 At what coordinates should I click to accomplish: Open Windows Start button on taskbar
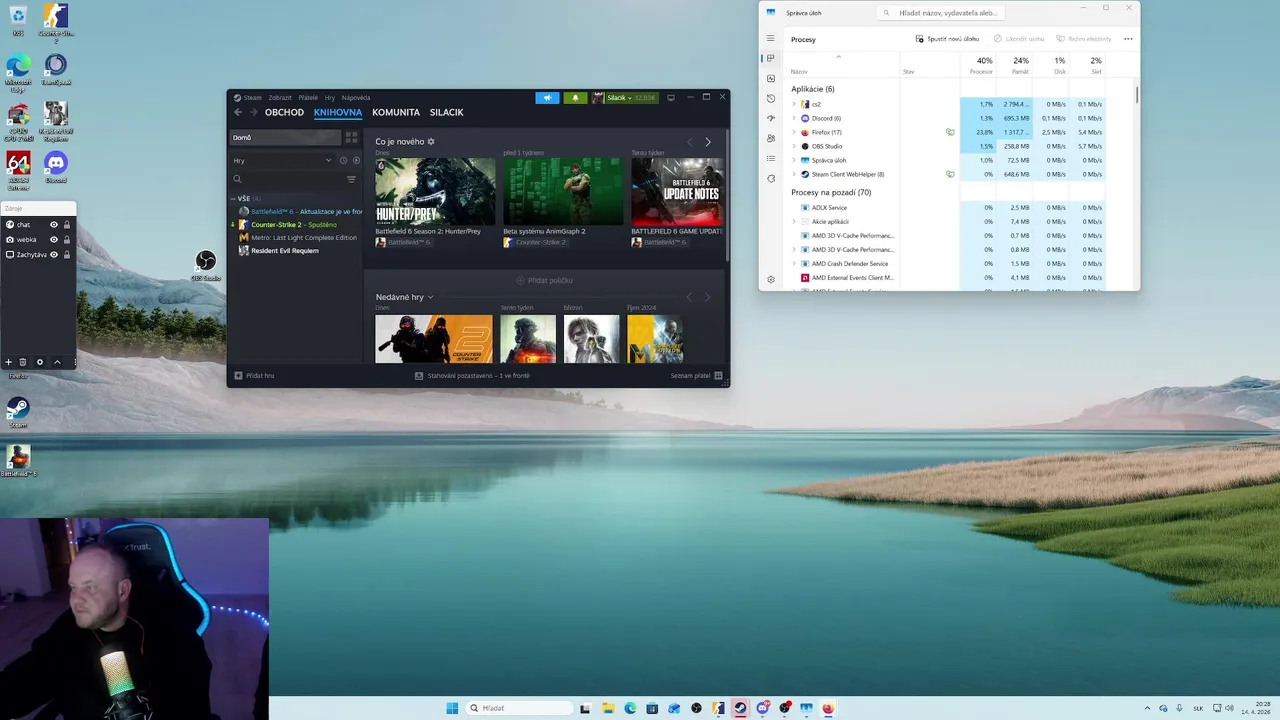452,708
